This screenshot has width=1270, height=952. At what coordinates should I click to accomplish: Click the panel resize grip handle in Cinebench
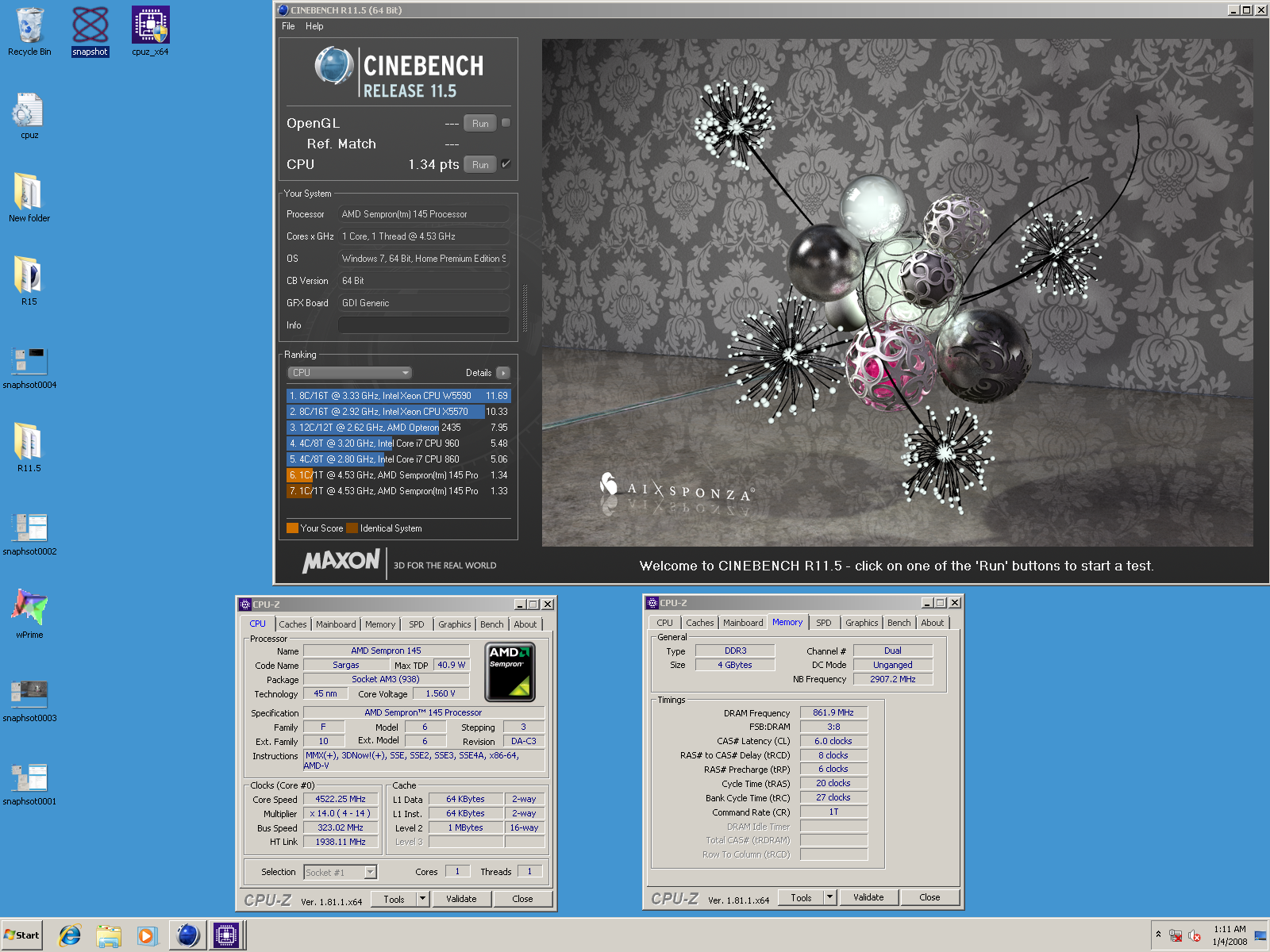pos(524,308)
